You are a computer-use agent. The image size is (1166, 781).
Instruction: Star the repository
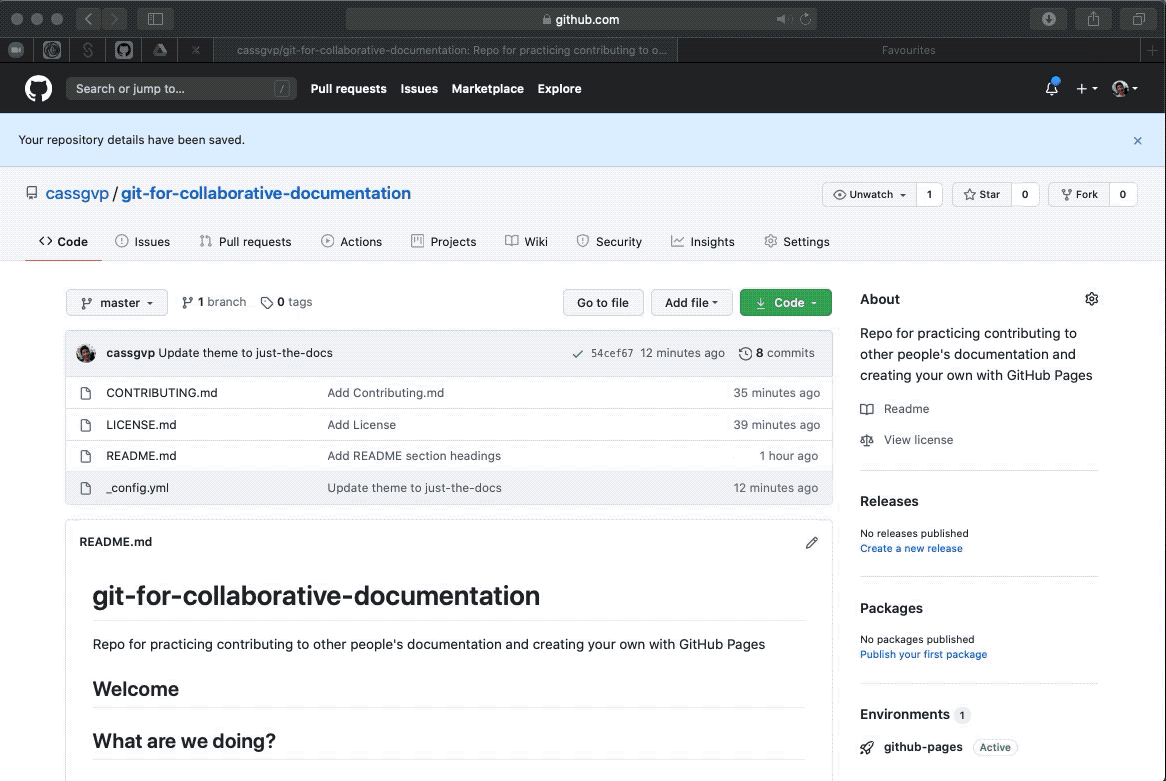(981, 195)
